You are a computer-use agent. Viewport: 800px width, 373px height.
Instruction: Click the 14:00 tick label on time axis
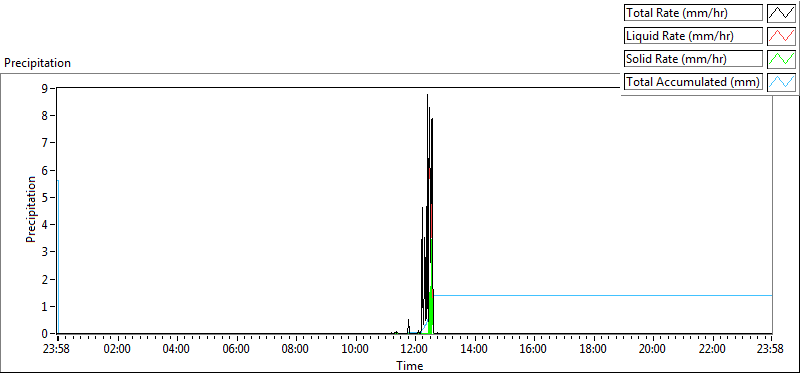point(474,350)
